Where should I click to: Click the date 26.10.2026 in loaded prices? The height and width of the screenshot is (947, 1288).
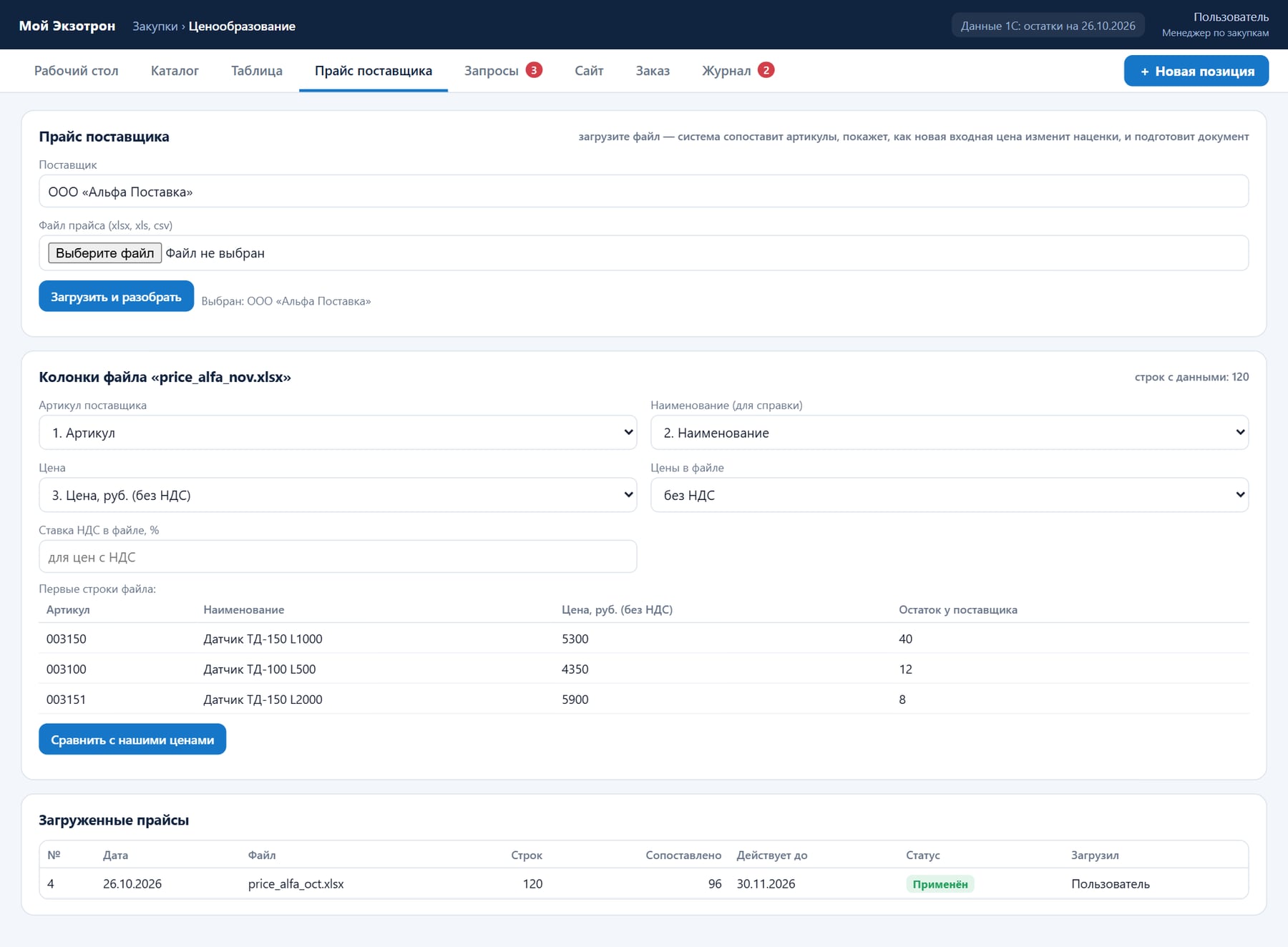pyautogui.click(x=132, y=884)
